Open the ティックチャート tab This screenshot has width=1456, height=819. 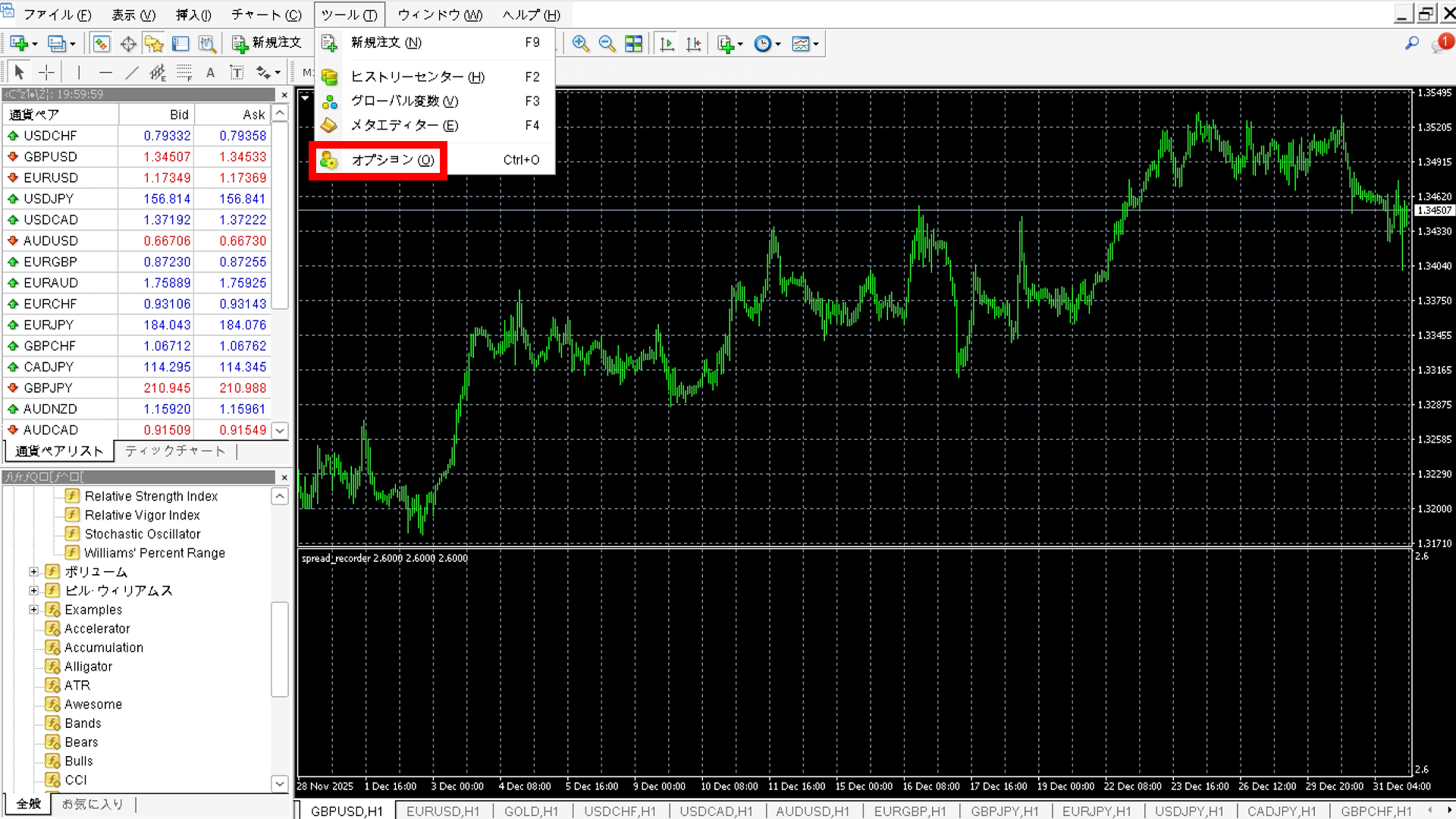click(175, 451)
